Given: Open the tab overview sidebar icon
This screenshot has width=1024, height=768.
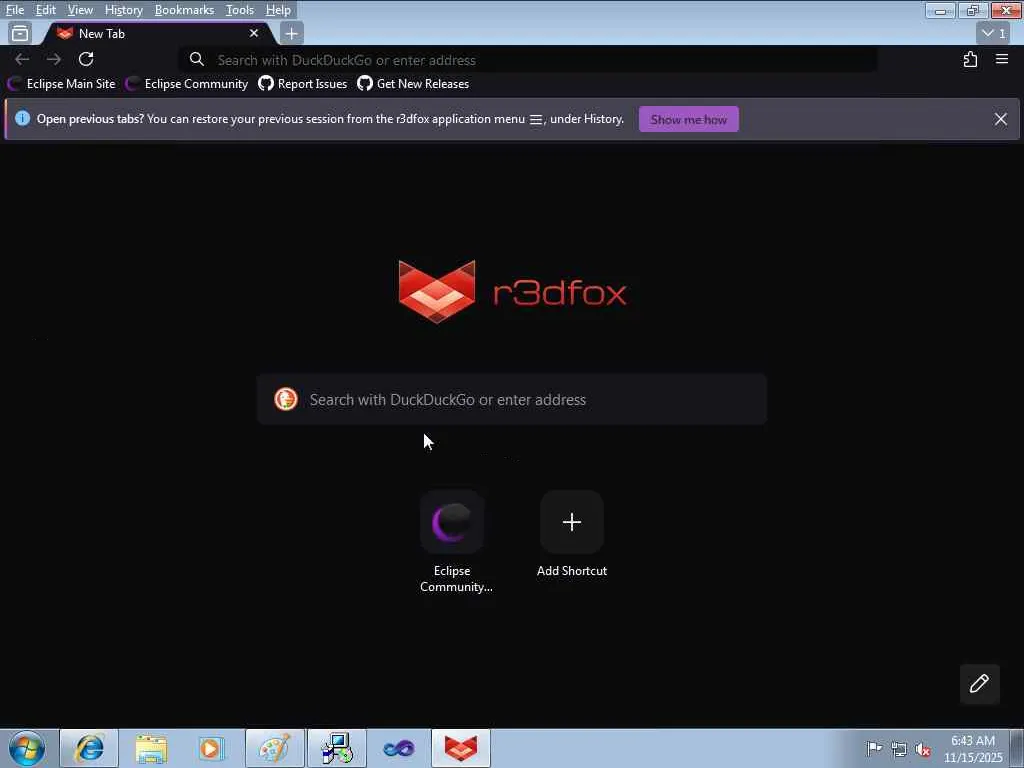Looking at the screenshot, I should point(20,33).
